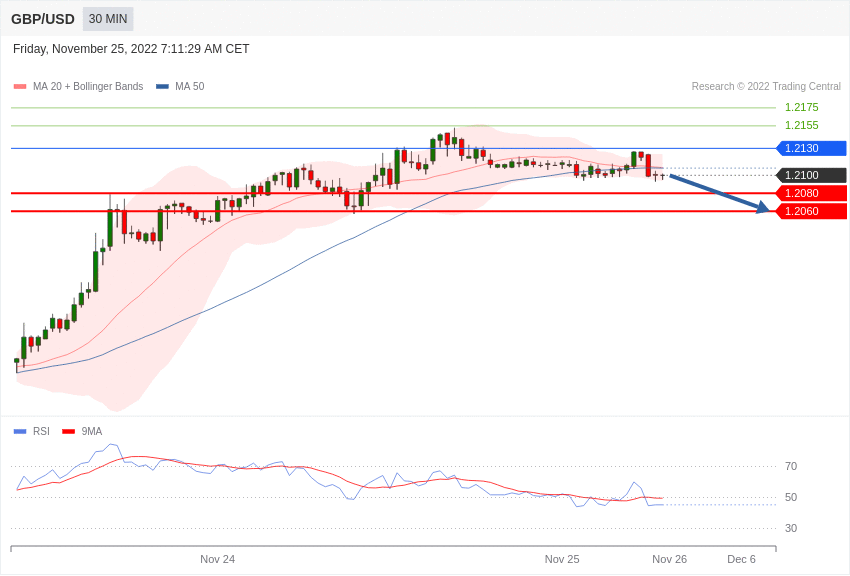Click the RSI 50 level label
This screenshot has width=850, height=576.
click(791, 497)
